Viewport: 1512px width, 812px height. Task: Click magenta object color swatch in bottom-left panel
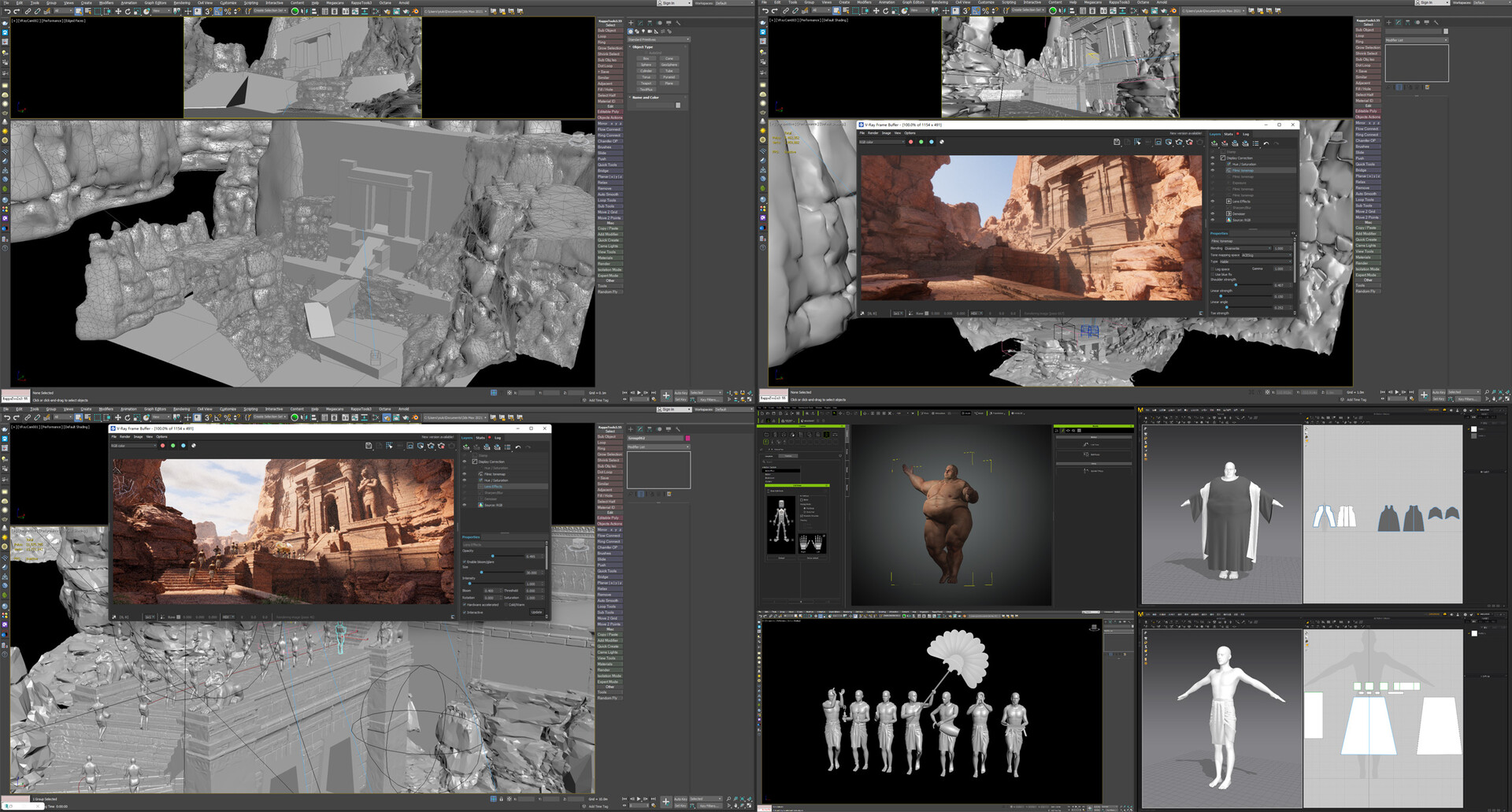pyautogui.click(x=687, y=438)
